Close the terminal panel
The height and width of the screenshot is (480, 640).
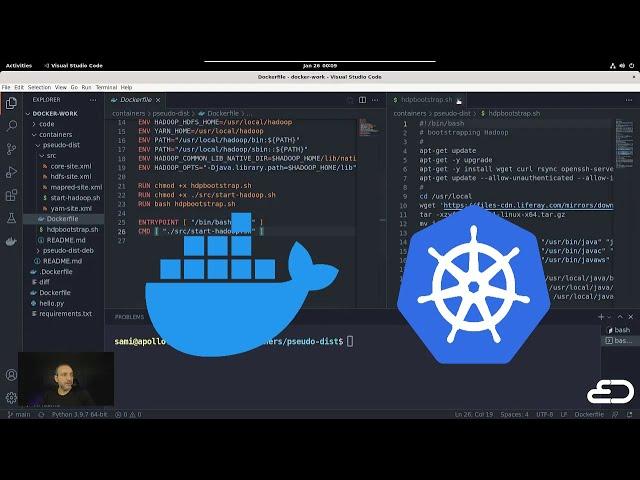click(631, 317)
